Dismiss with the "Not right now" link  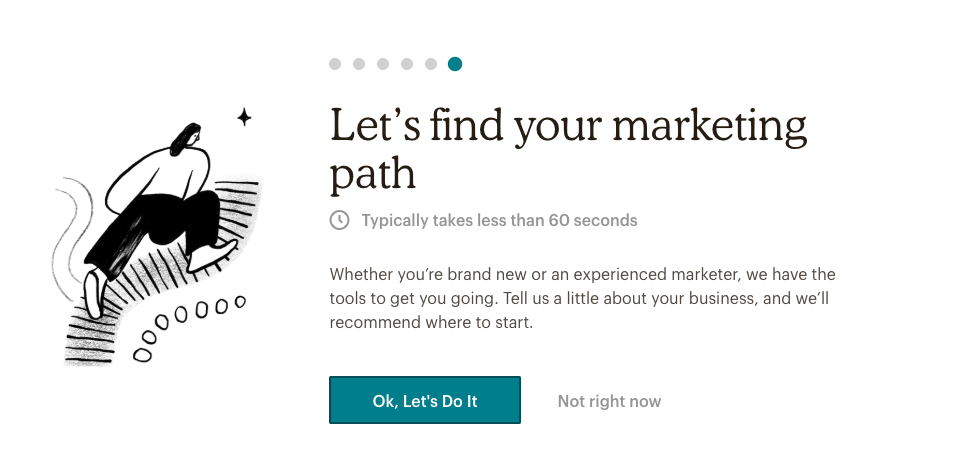point(609,401)
